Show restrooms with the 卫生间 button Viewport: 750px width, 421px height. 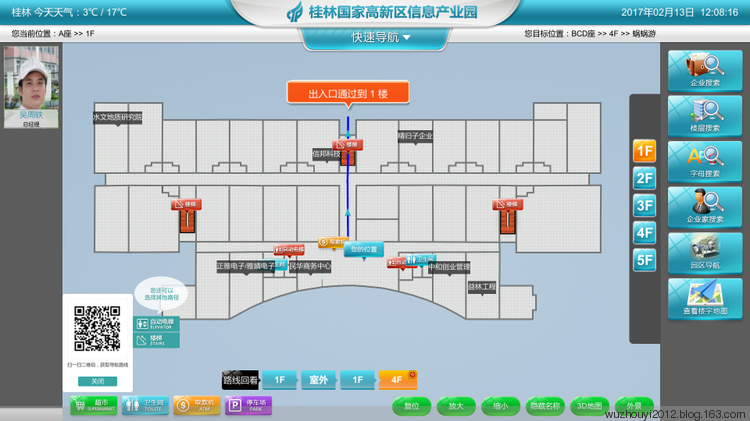point(144,405)
